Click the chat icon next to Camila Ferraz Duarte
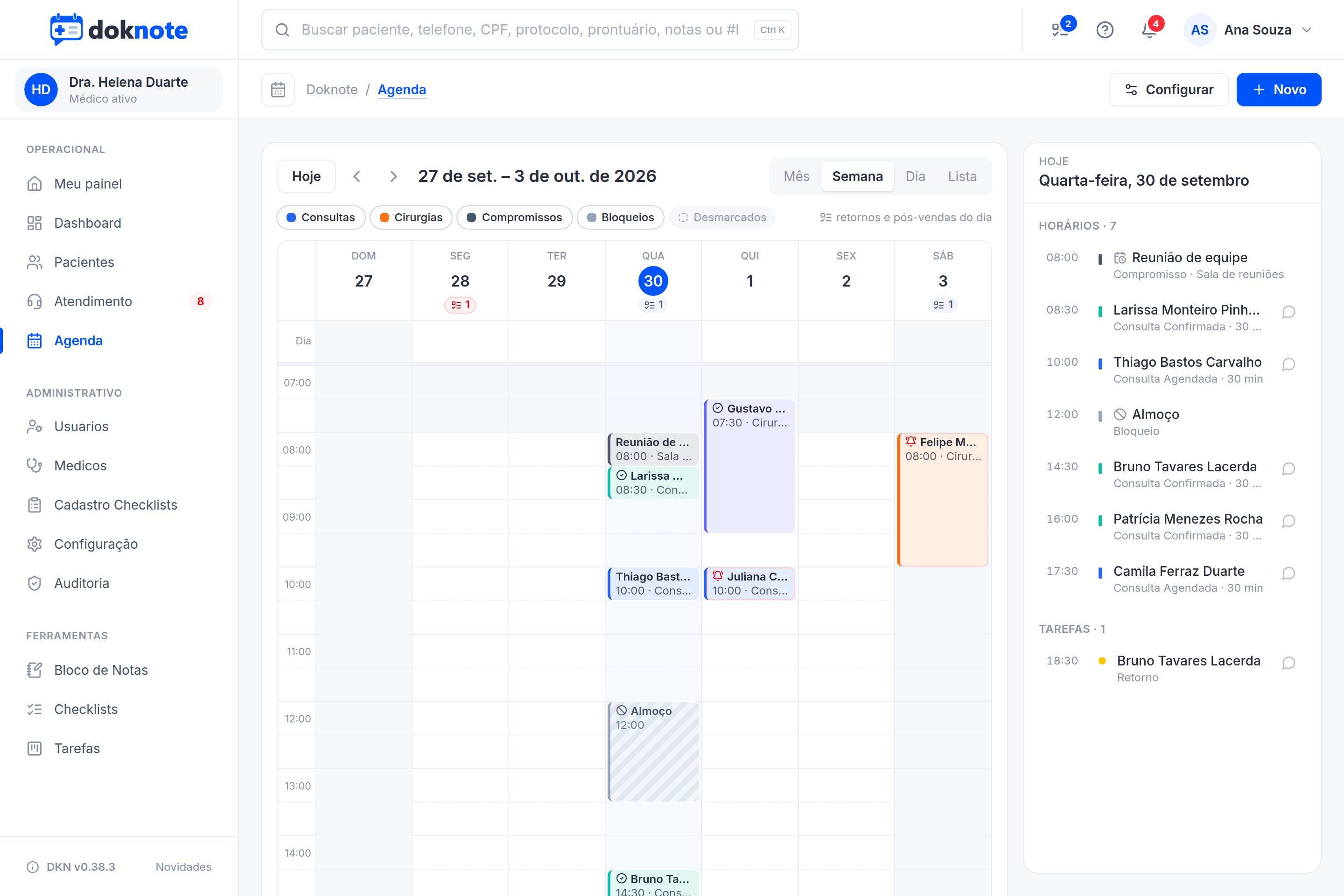 point(1288,573)
